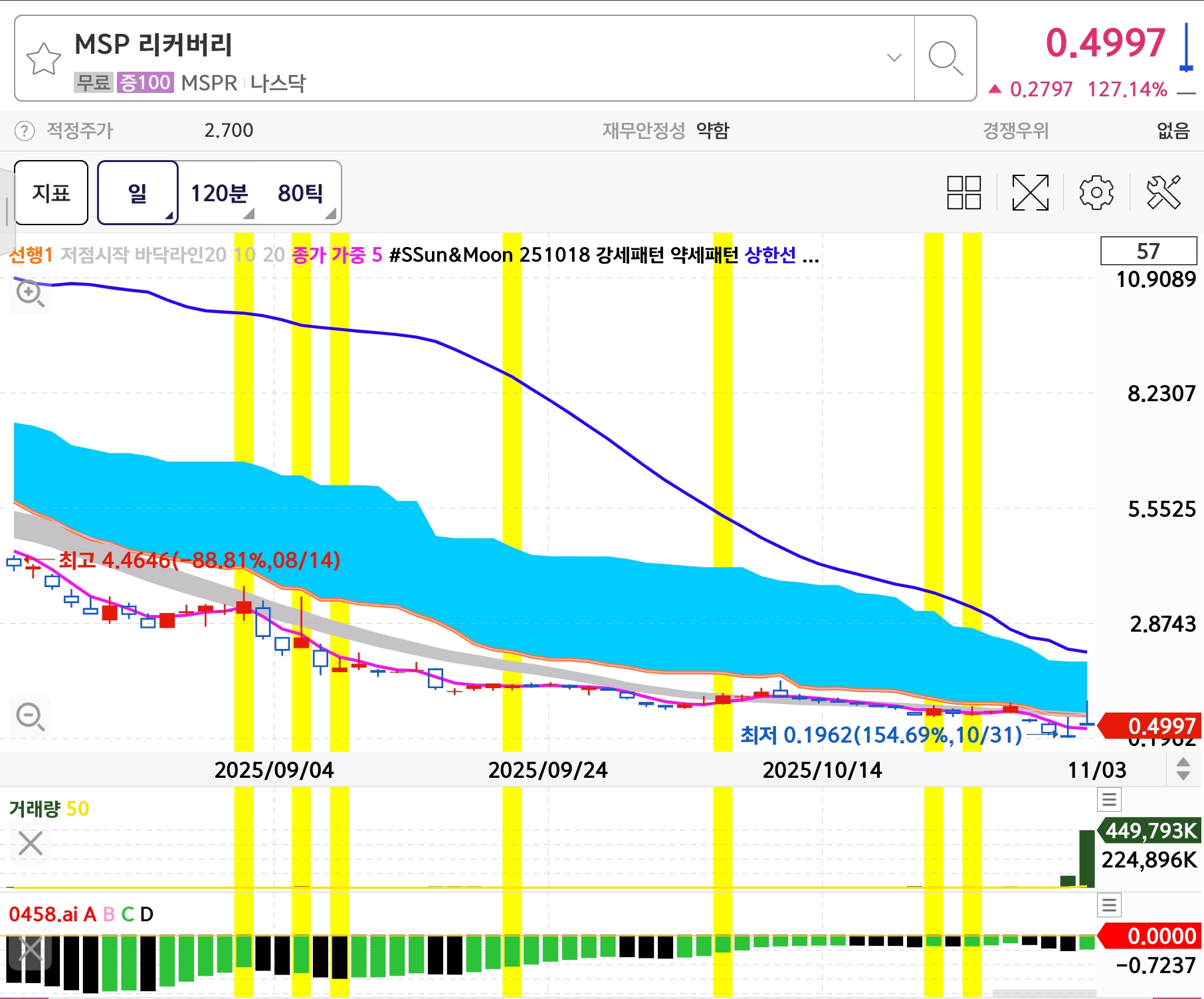Viewport: 1204px width, 999px height.
Task: Click the 0.2797 price change value
Action: 1041,89
